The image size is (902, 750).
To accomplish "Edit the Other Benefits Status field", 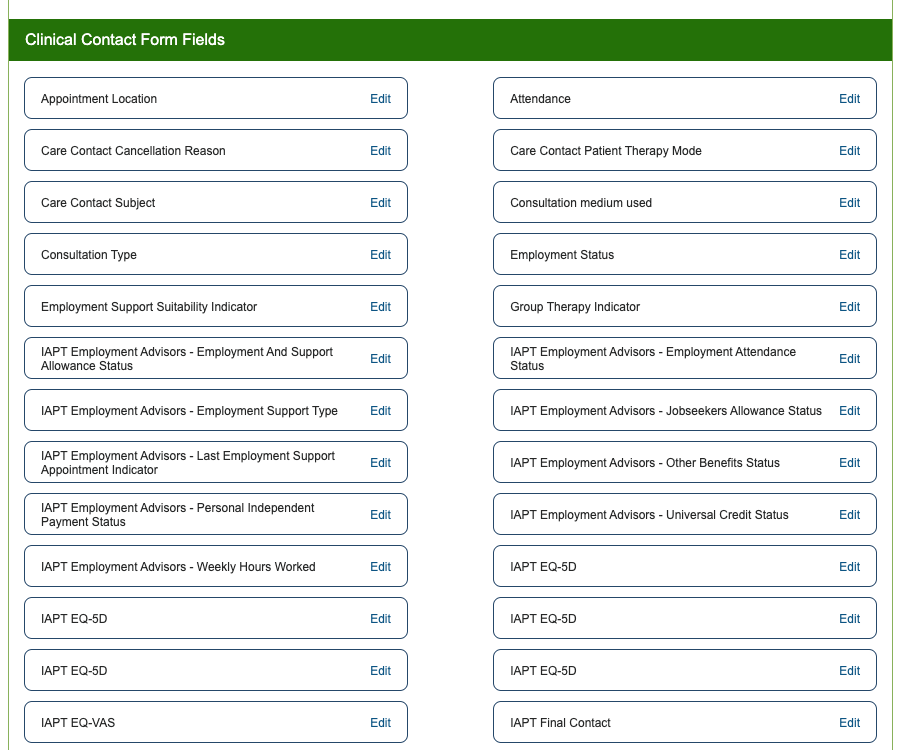I will point(849,463).
